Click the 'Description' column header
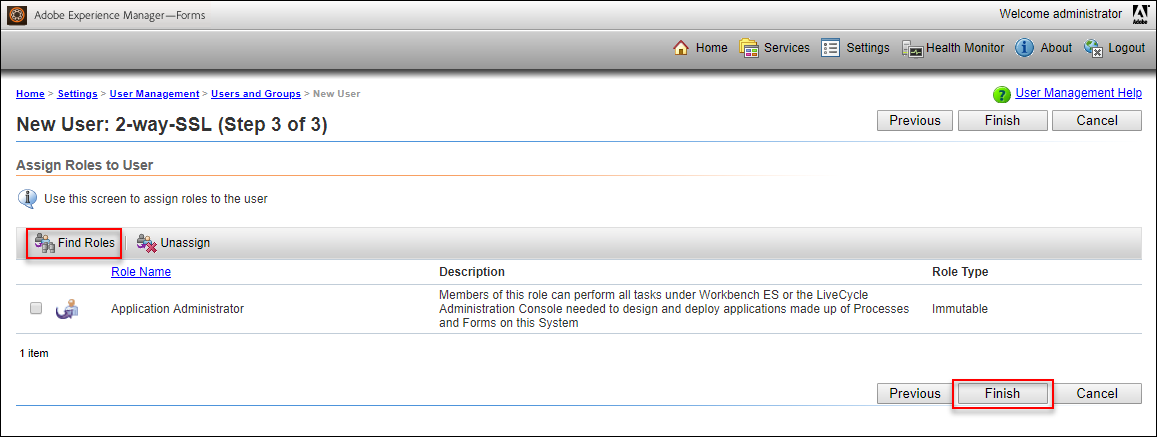The height and width of the screenshot is (437, 1157). tap(472, 272)
